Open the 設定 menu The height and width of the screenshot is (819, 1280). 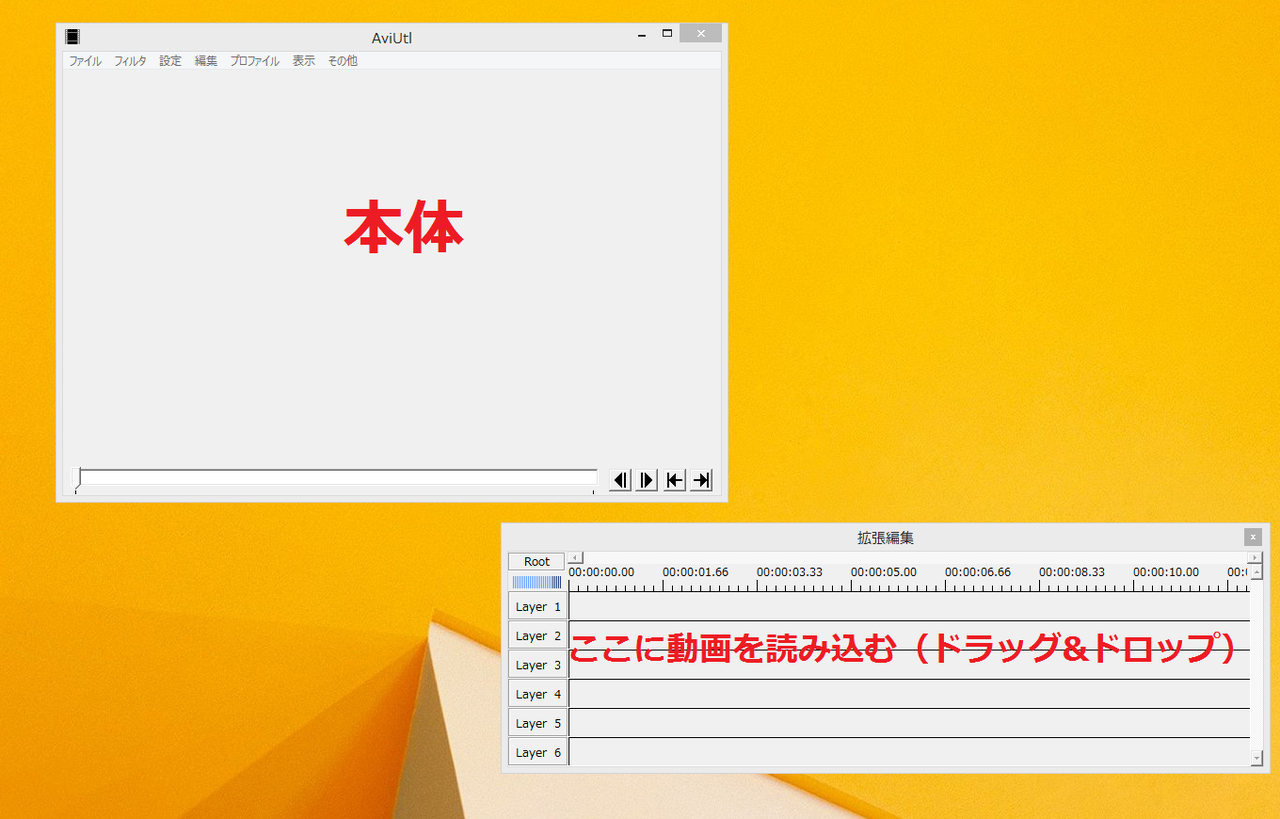[x=171, y=61]
